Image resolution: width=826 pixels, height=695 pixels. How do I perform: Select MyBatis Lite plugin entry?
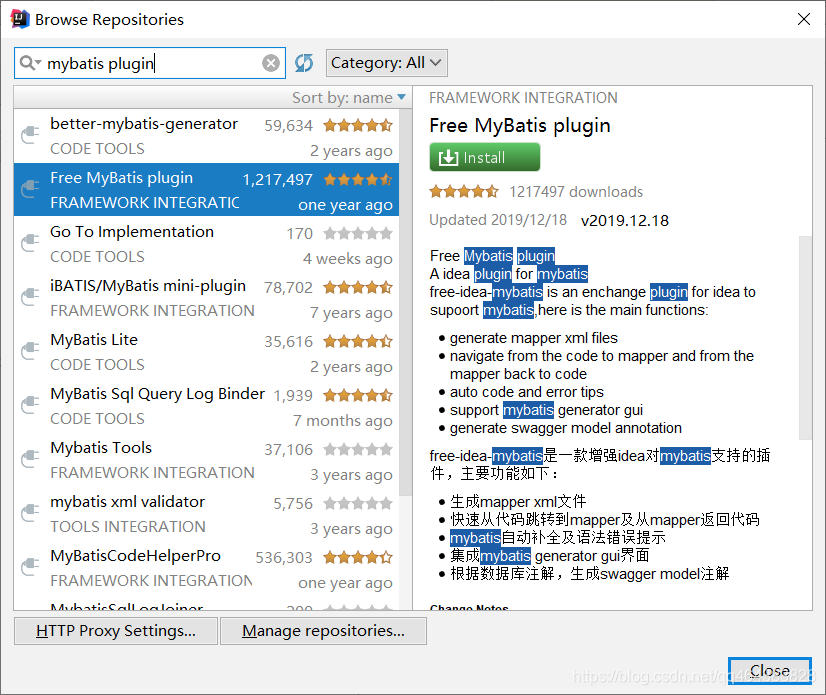206,352
